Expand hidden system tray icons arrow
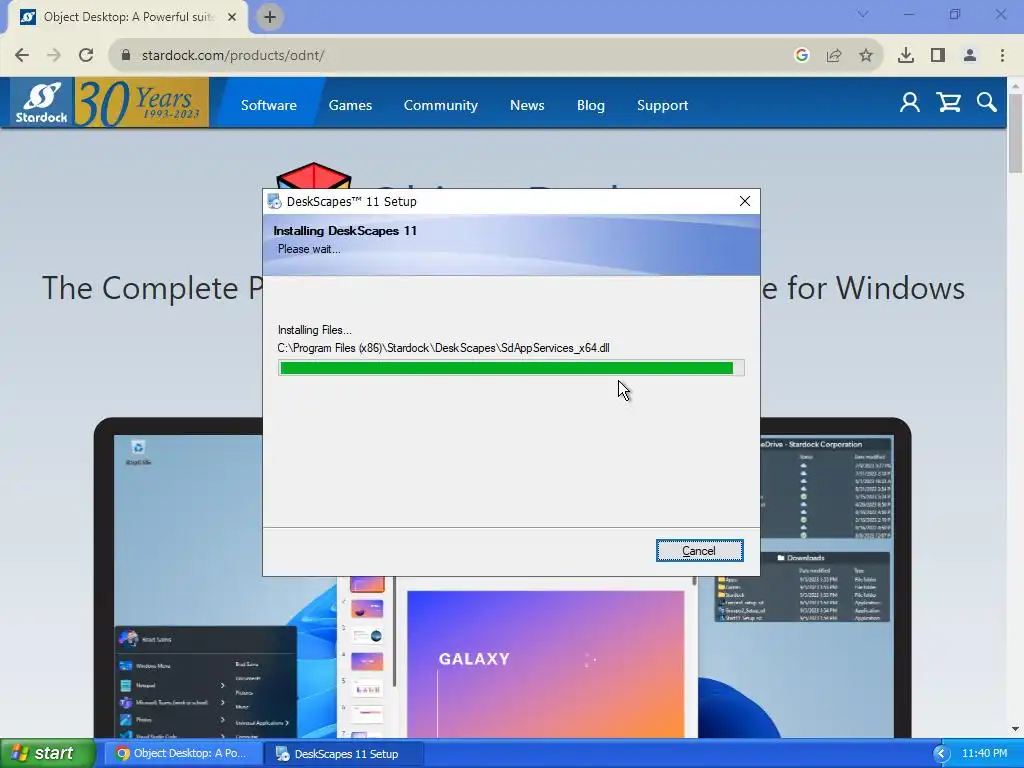 click(941, 754)
